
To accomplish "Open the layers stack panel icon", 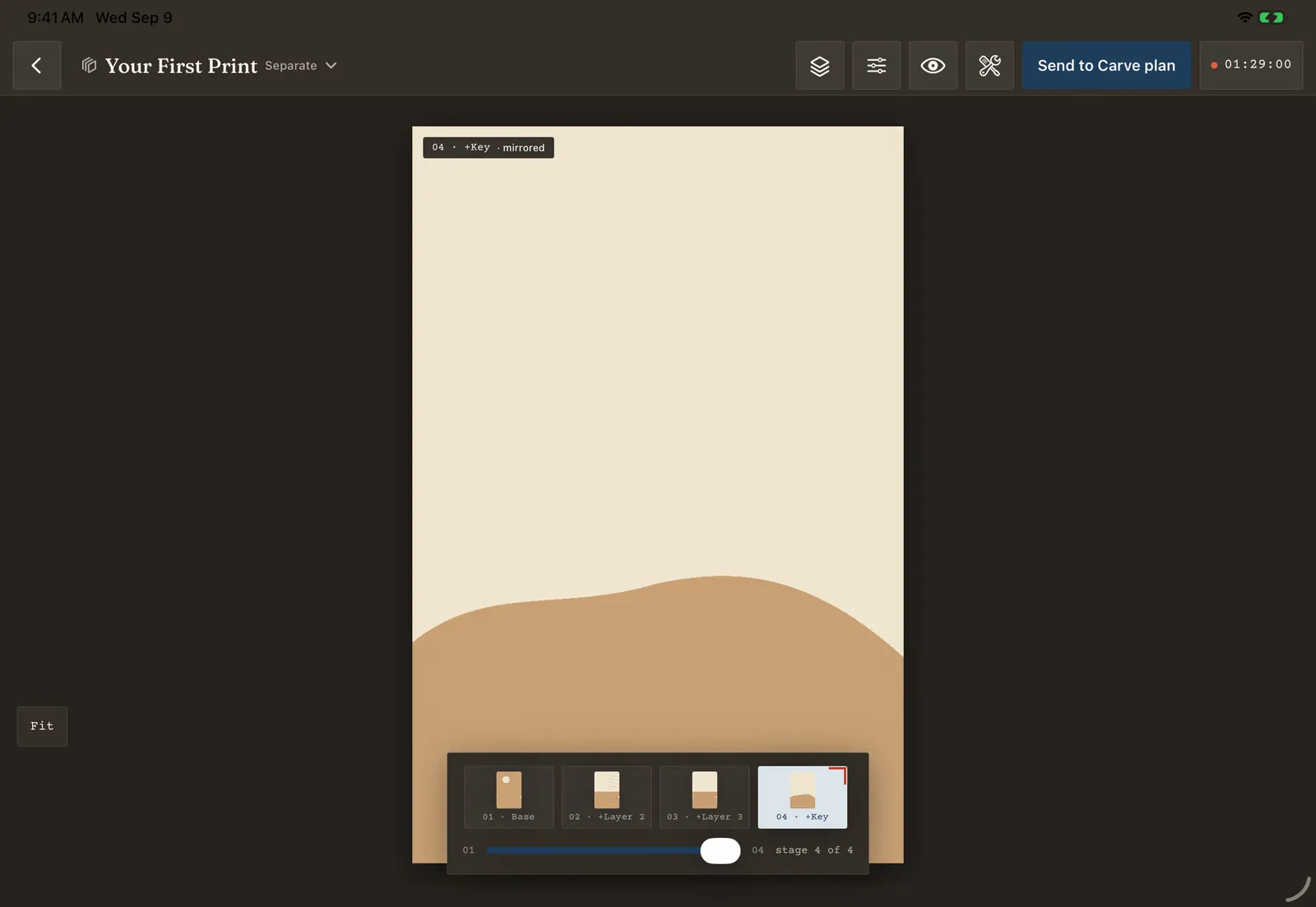I will coord(819,66).
